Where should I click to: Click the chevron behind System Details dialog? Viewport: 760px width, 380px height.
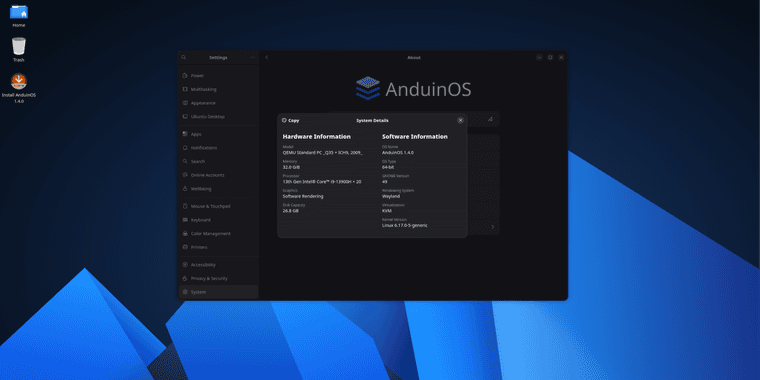tap(493, 227)
